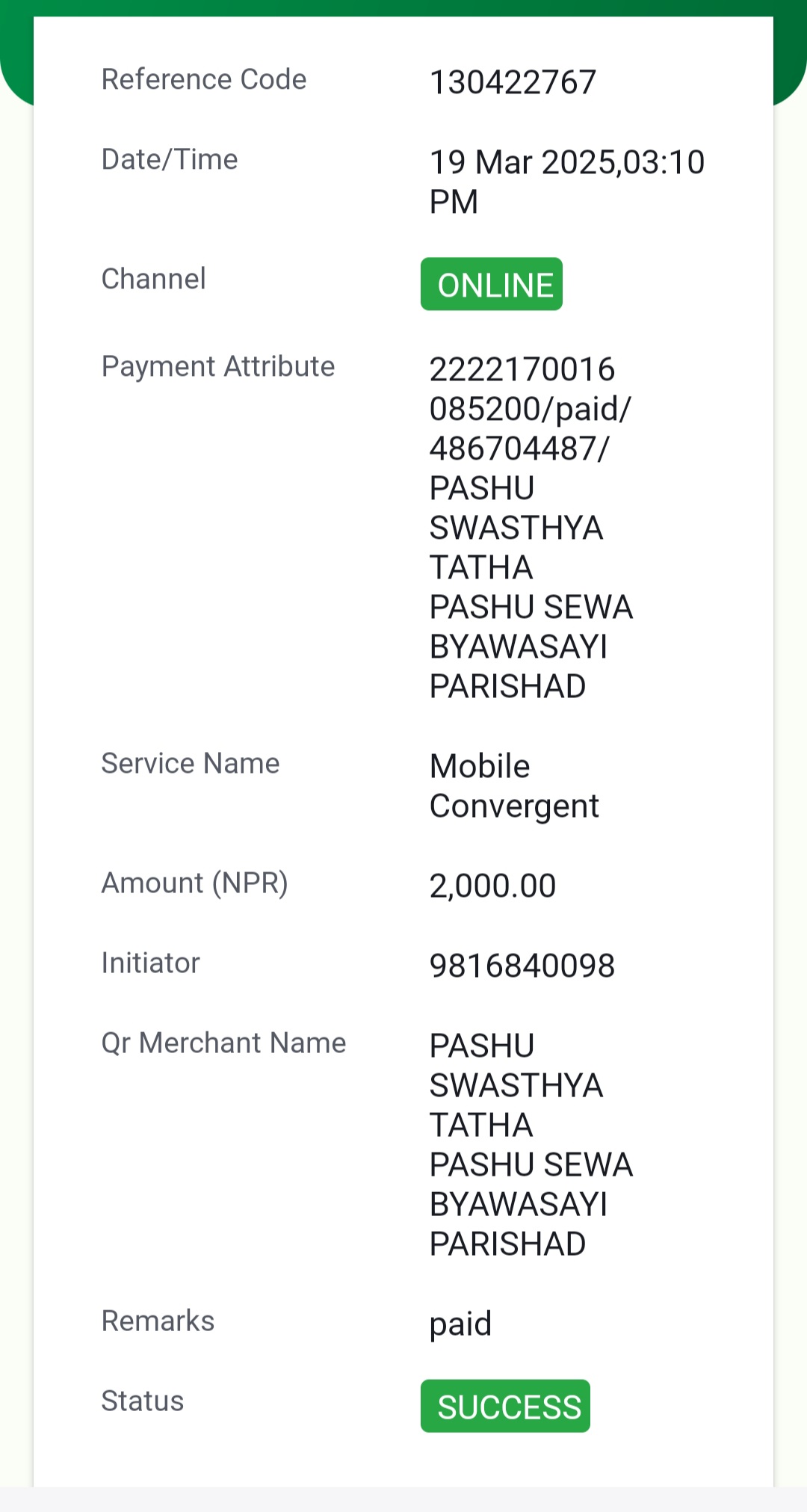Tap the ONLINE channel badge
The height and width of the screenshot is (1512, 807).
tap(492, 284)
